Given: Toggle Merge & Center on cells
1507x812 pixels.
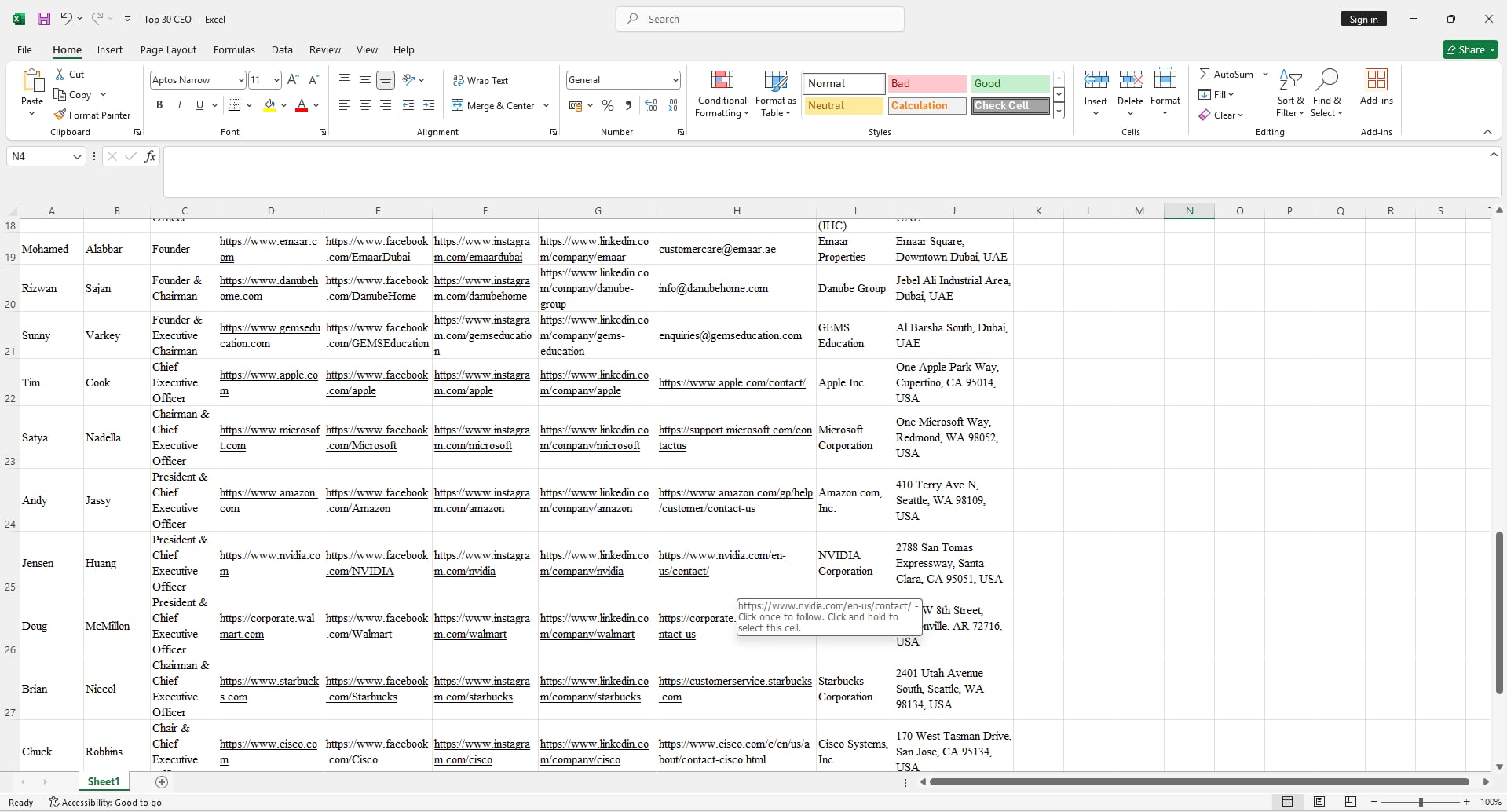Looking at the screenshot, I should (493, 105).
